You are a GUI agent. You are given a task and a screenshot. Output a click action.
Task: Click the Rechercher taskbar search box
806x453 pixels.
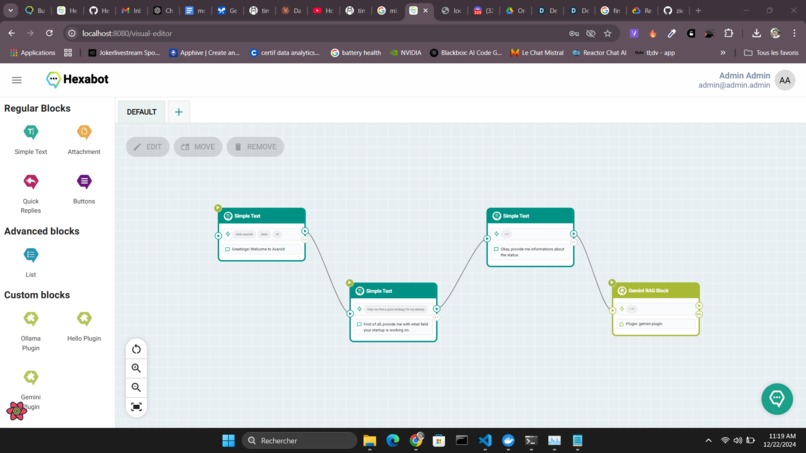299,441
